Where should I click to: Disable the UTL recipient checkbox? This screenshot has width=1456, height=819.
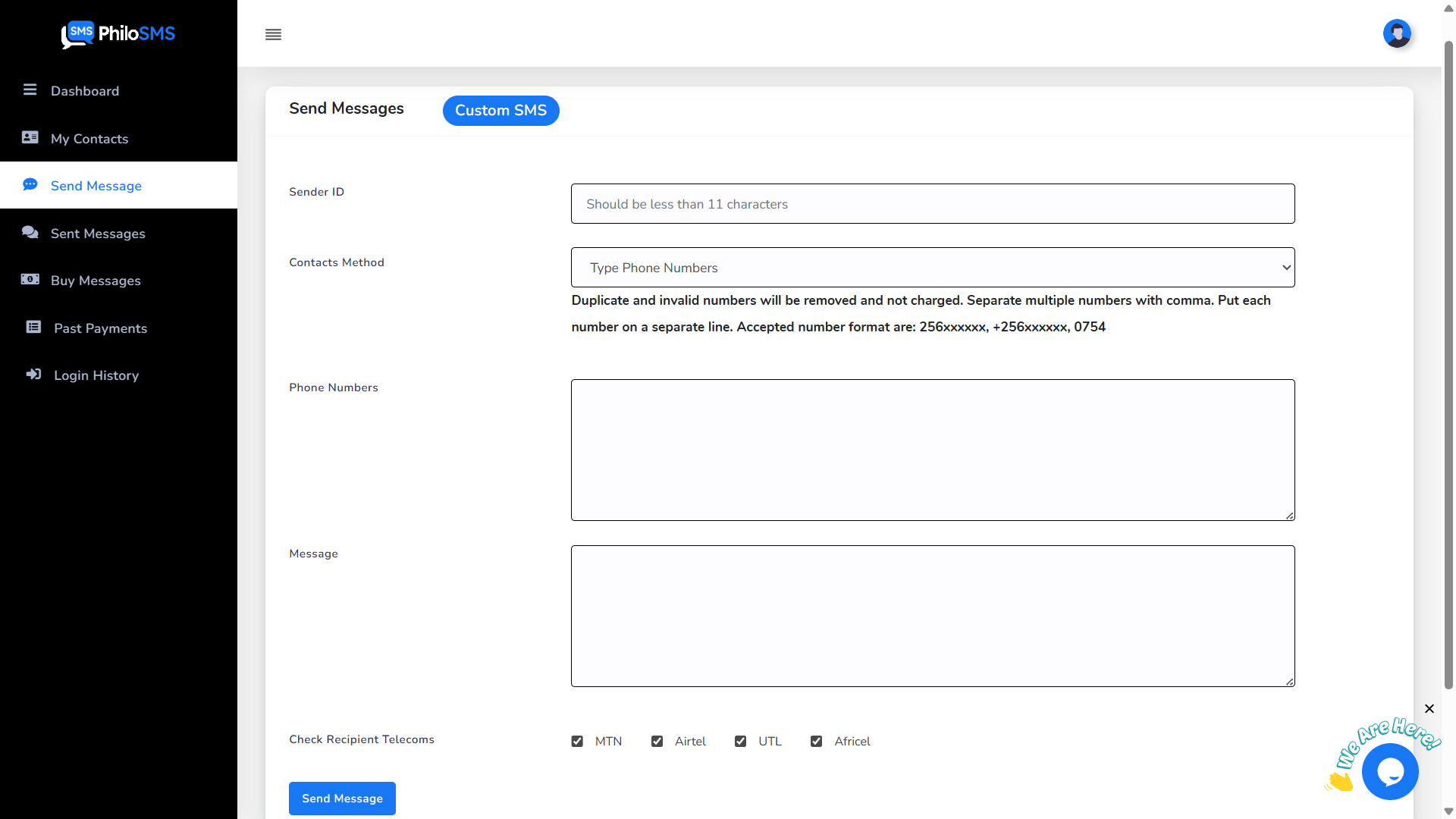(x=740, y=742)
